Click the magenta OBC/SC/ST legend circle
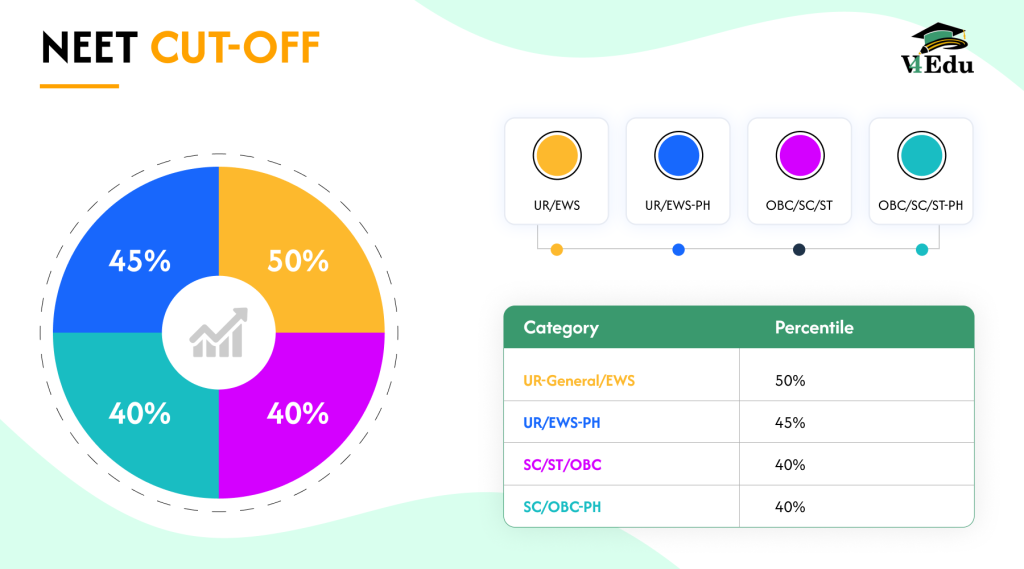This screenshot has width=1024, height=569. coord(799,157)
